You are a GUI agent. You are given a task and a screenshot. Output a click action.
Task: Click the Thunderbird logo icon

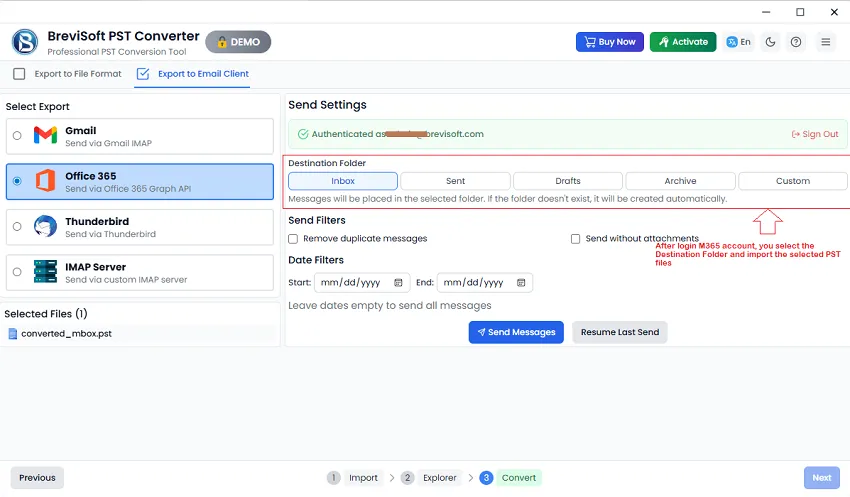[45, 226]
